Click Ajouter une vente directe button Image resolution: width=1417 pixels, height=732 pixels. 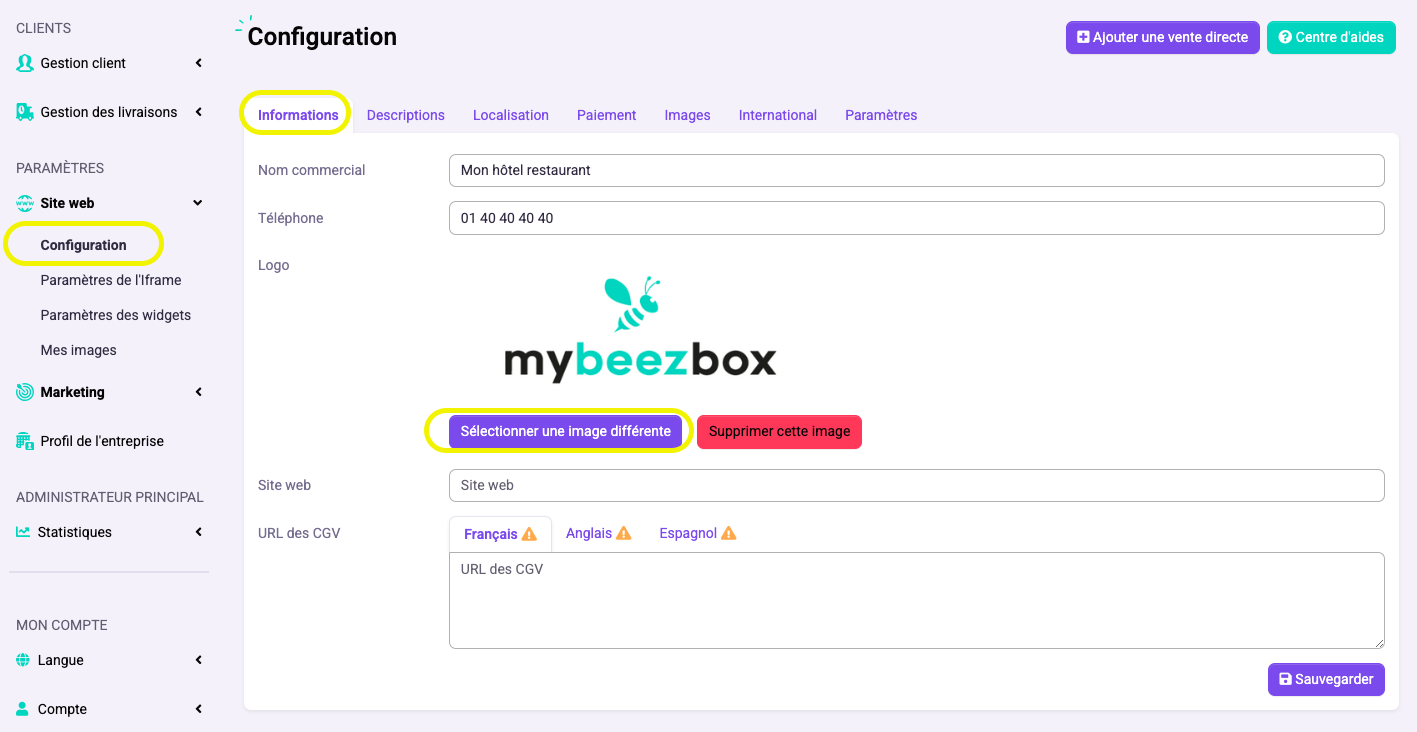point(1163,37)
